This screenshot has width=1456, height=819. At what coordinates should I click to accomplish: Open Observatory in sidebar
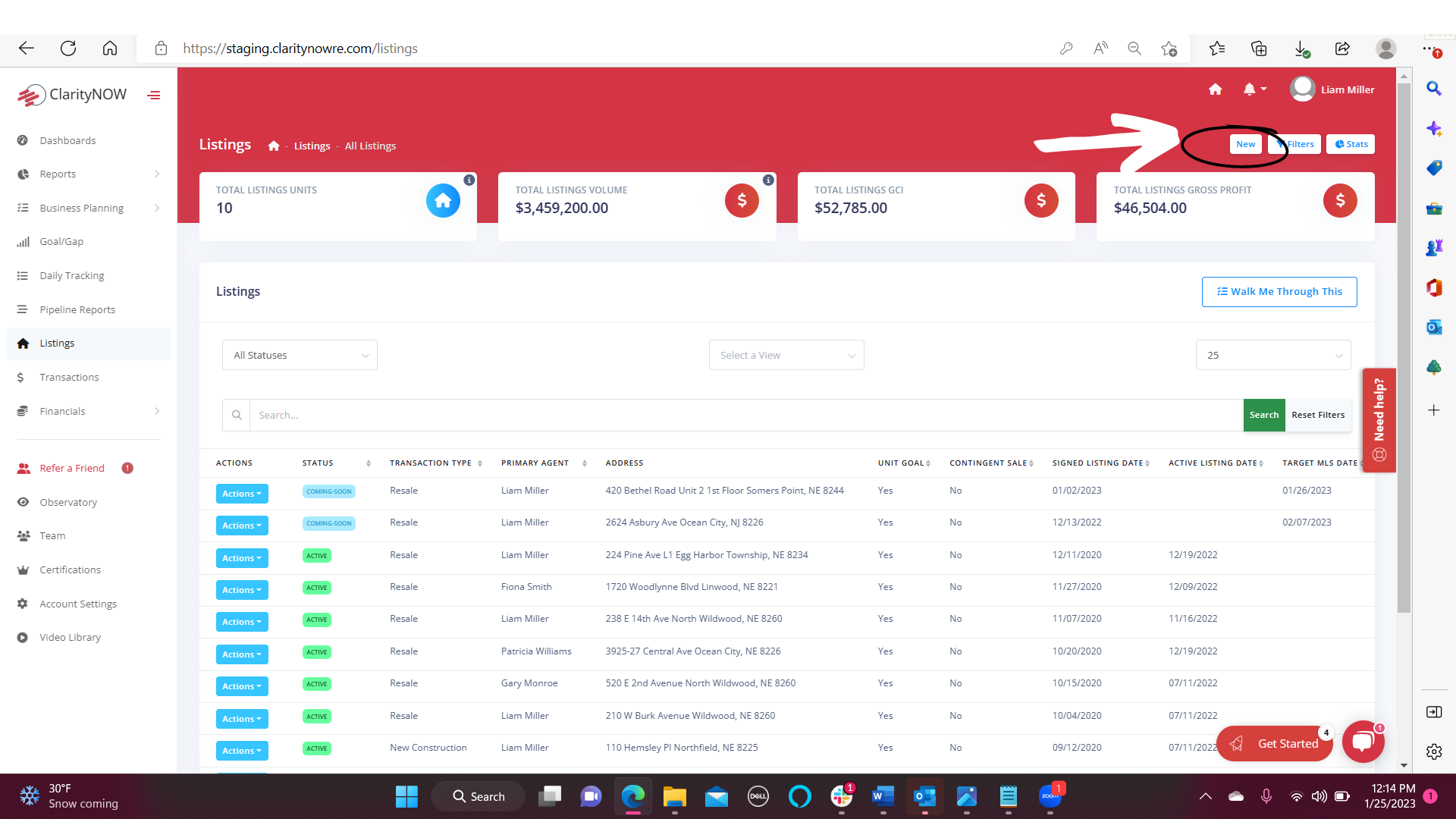click(68, 502)
